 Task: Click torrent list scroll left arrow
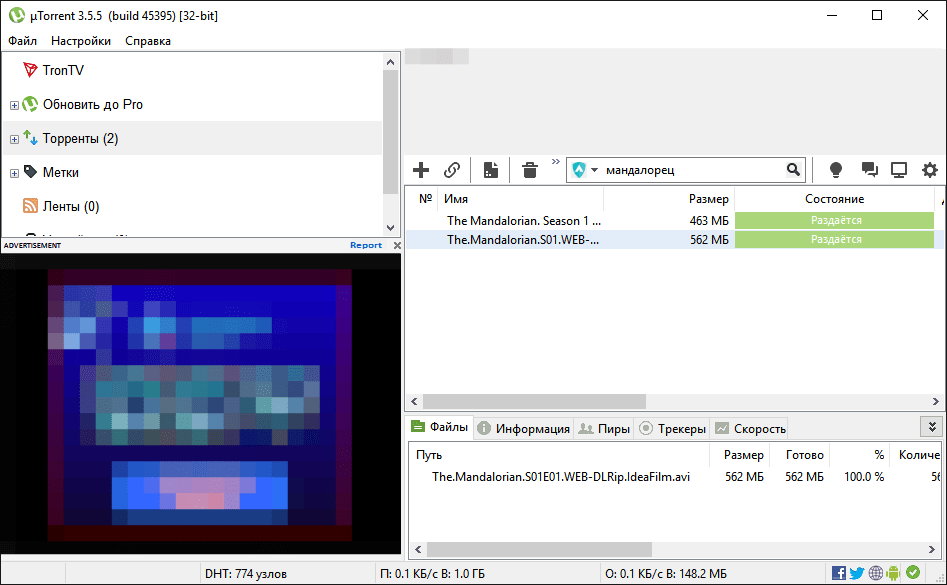point(414,401)
